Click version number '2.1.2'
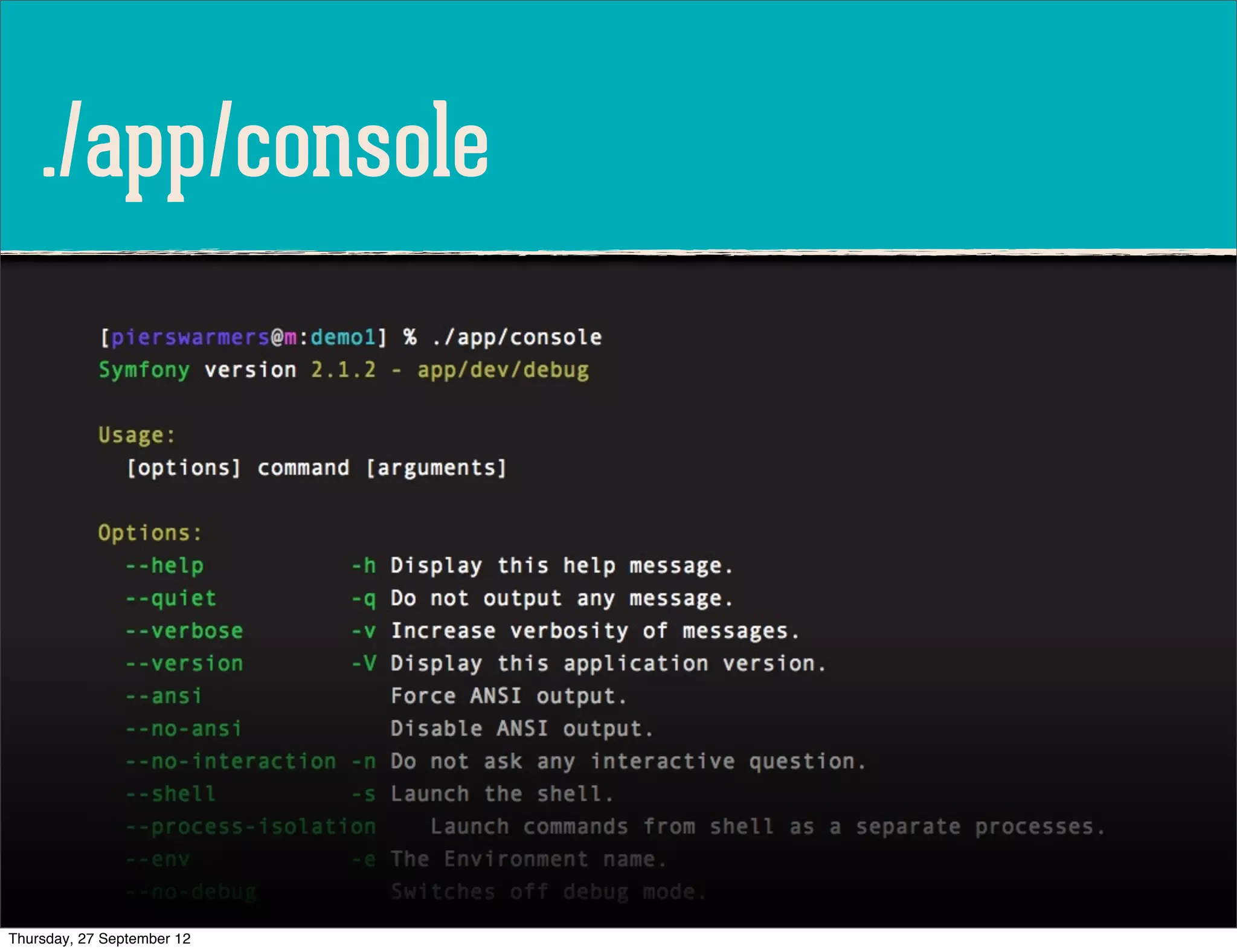The height and width of the screenshot is (952, 1237). (343, 370)
